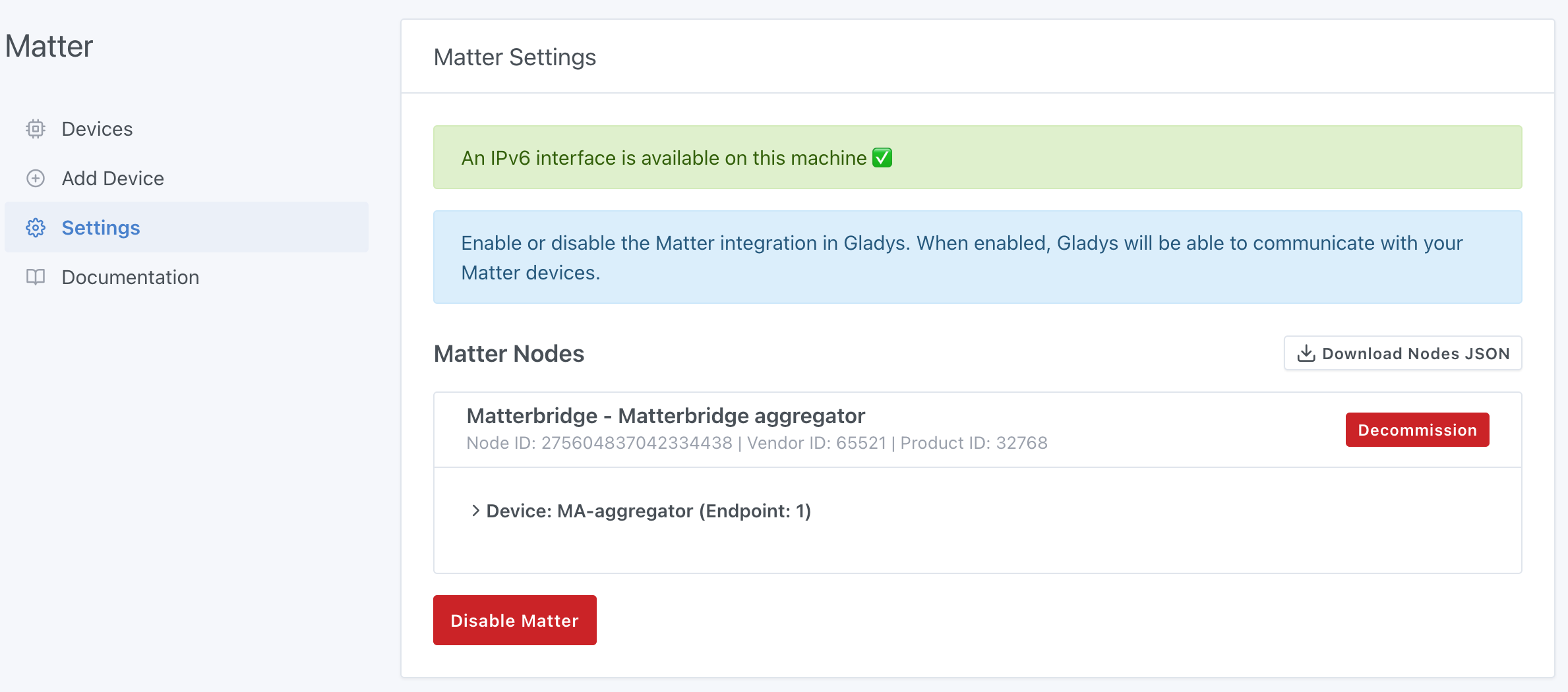Click the download icon on Download Nodes JSON
Image resolution: width=1568 pixels, height=692 pixels.
[1306, 353]
